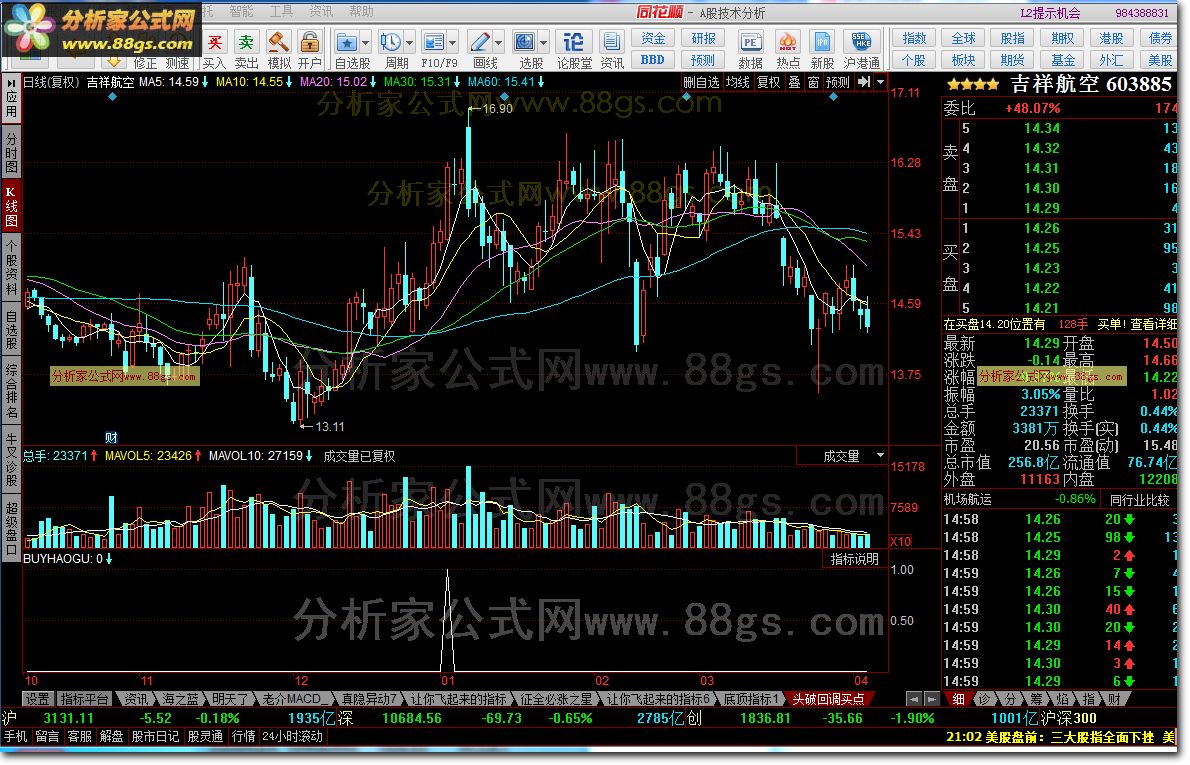1190x765 pixels.
Task: Open the dropdown arrow next to 预测 above chart
Action: click(x=880, y=82)
